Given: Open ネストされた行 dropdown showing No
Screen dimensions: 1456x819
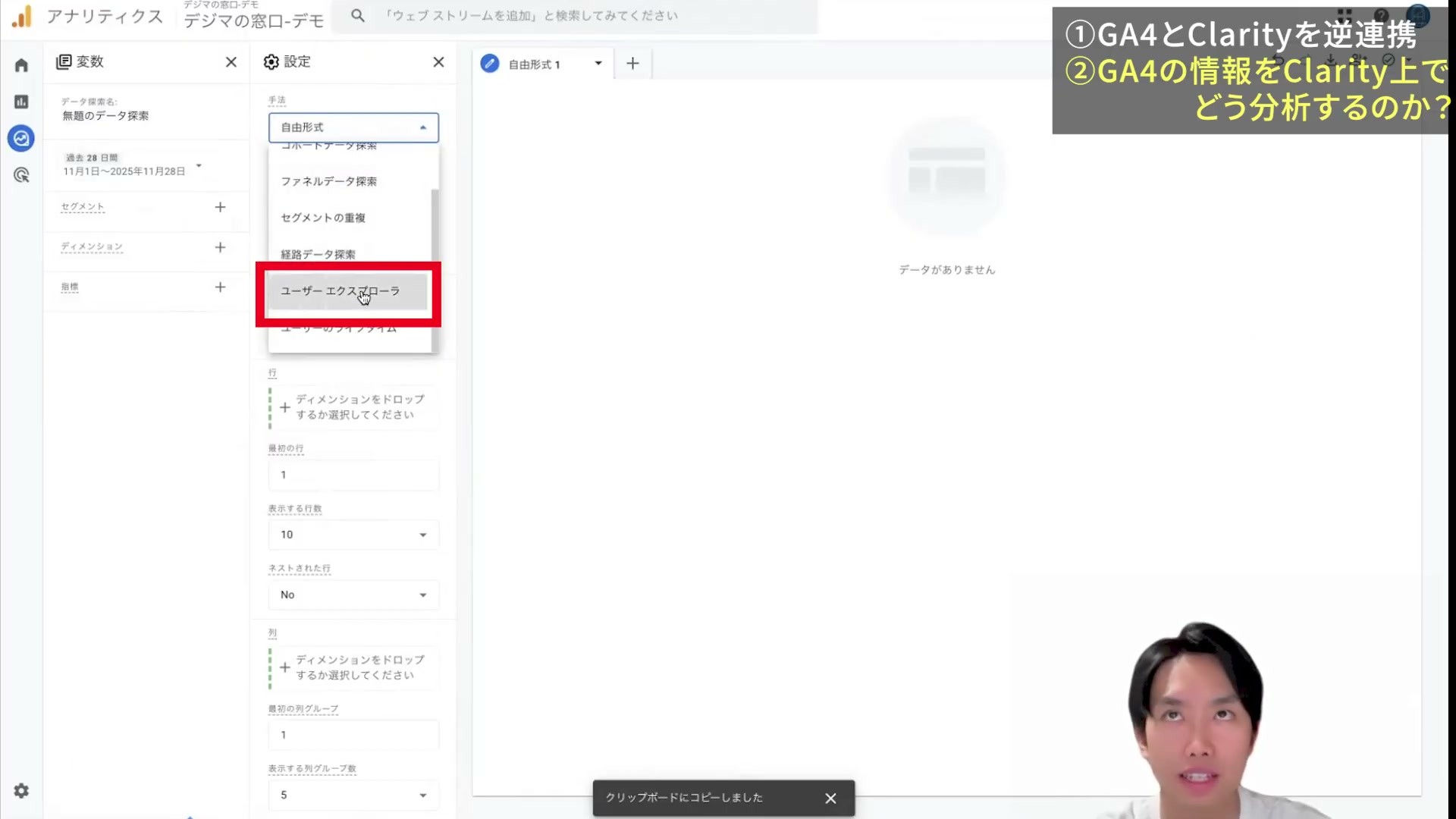Looking at the screenshot, I should pyautogui.click(x=353, y=595).
